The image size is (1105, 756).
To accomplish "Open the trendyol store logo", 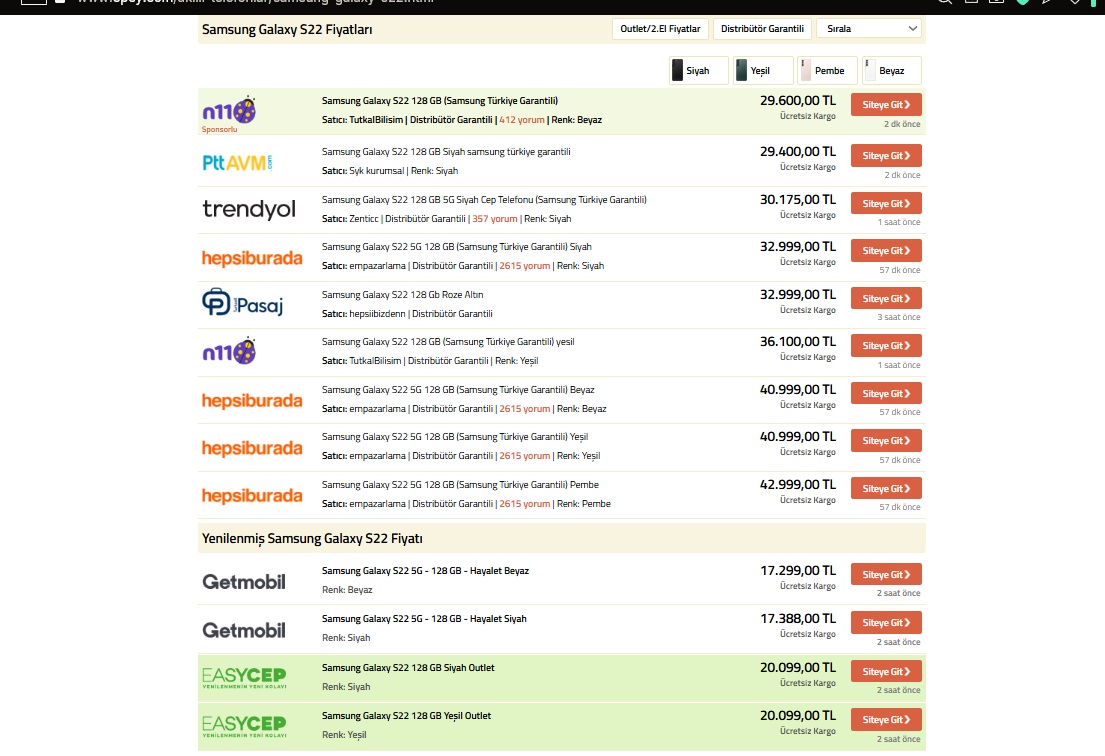I will pos(249,209).
